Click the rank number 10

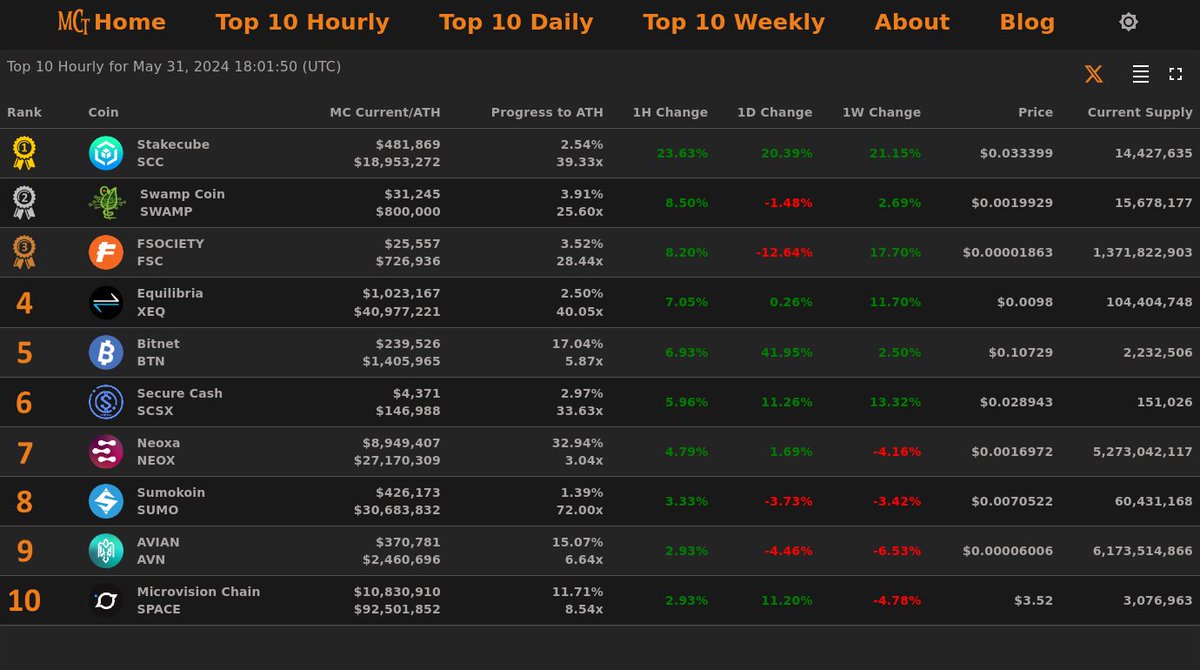coord(24,601)
